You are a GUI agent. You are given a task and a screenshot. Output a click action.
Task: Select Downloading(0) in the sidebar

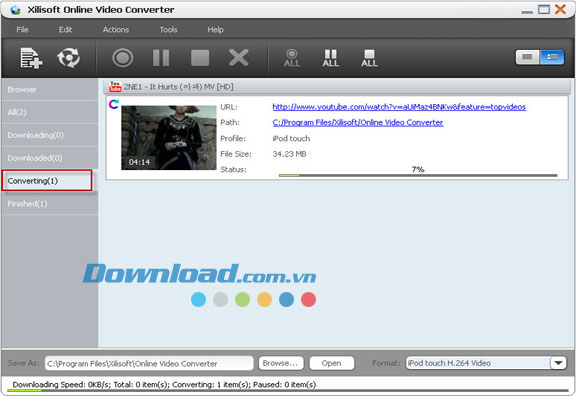coord(50,135)
